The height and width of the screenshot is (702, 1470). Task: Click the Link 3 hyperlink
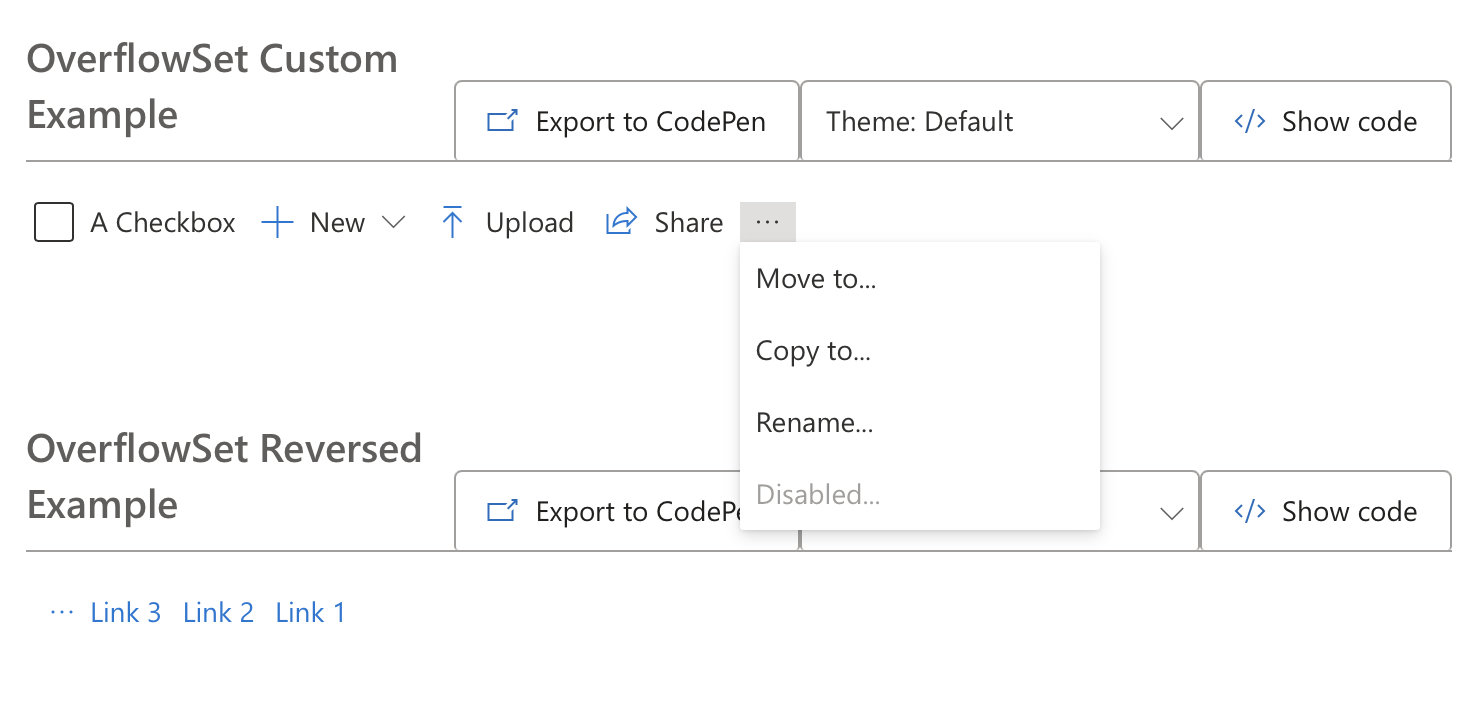point(125,612)
